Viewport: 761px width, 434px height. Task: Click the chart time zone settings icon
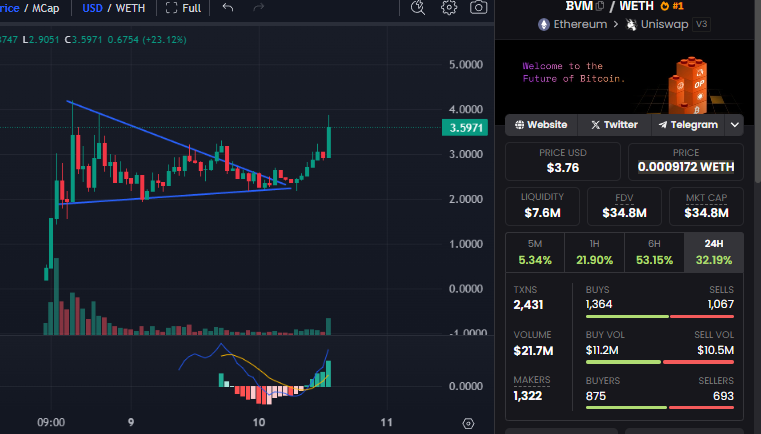[x=468, y=423]
